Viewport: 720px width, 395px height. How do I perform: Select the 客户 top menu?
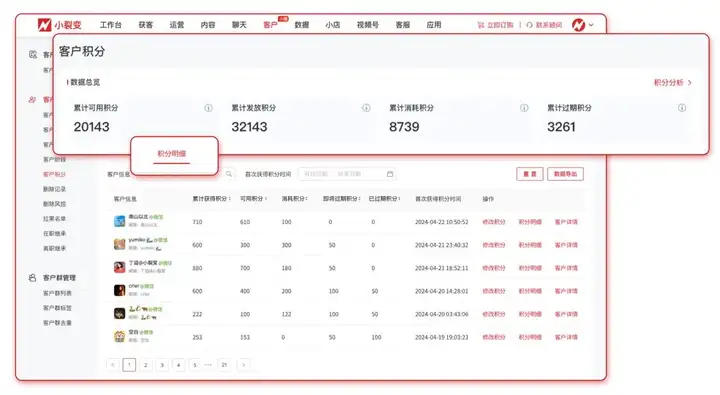[270, 25]
